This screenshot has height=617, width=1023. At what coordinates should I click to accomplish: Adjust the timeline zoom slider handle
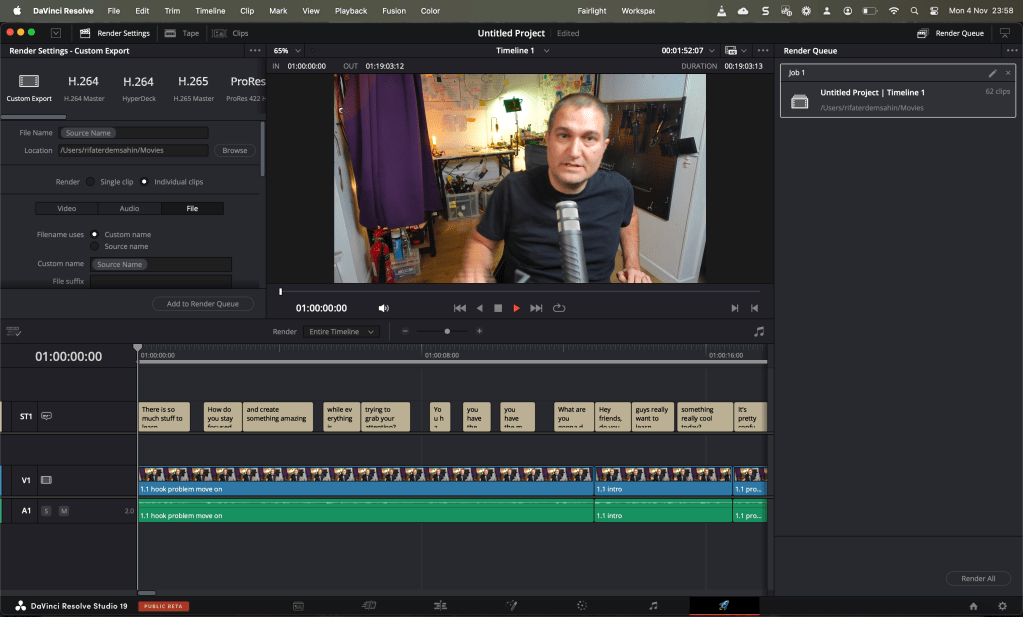click(447, 331)
